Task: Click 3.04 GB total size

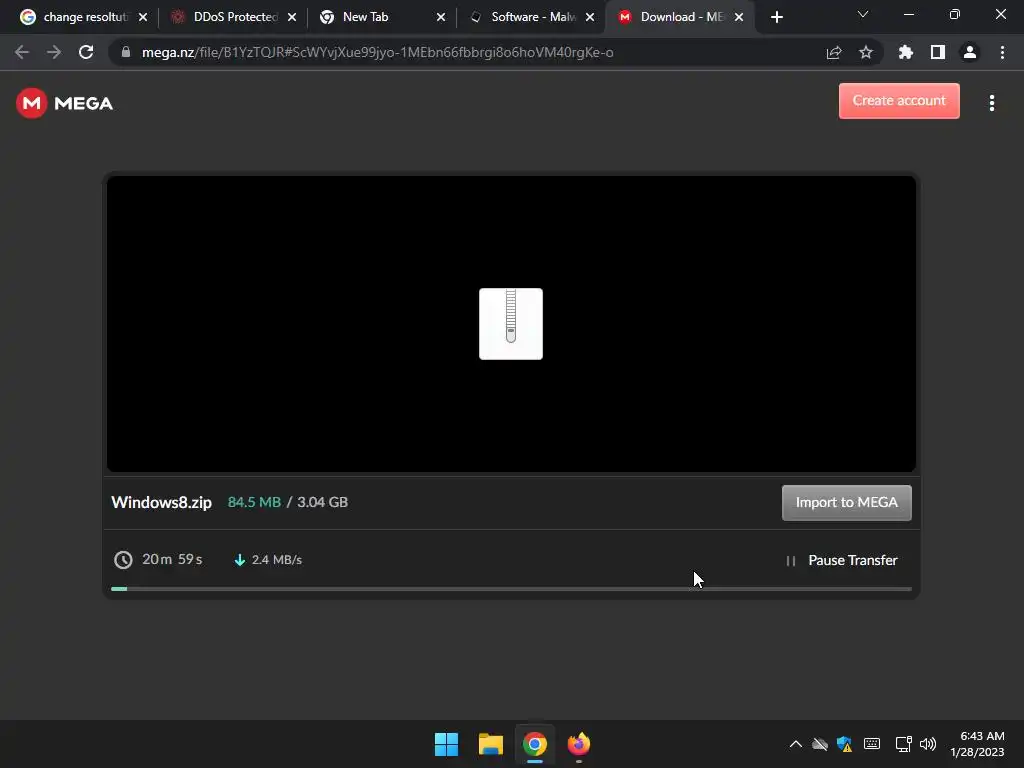Action: tap(323, 502)
